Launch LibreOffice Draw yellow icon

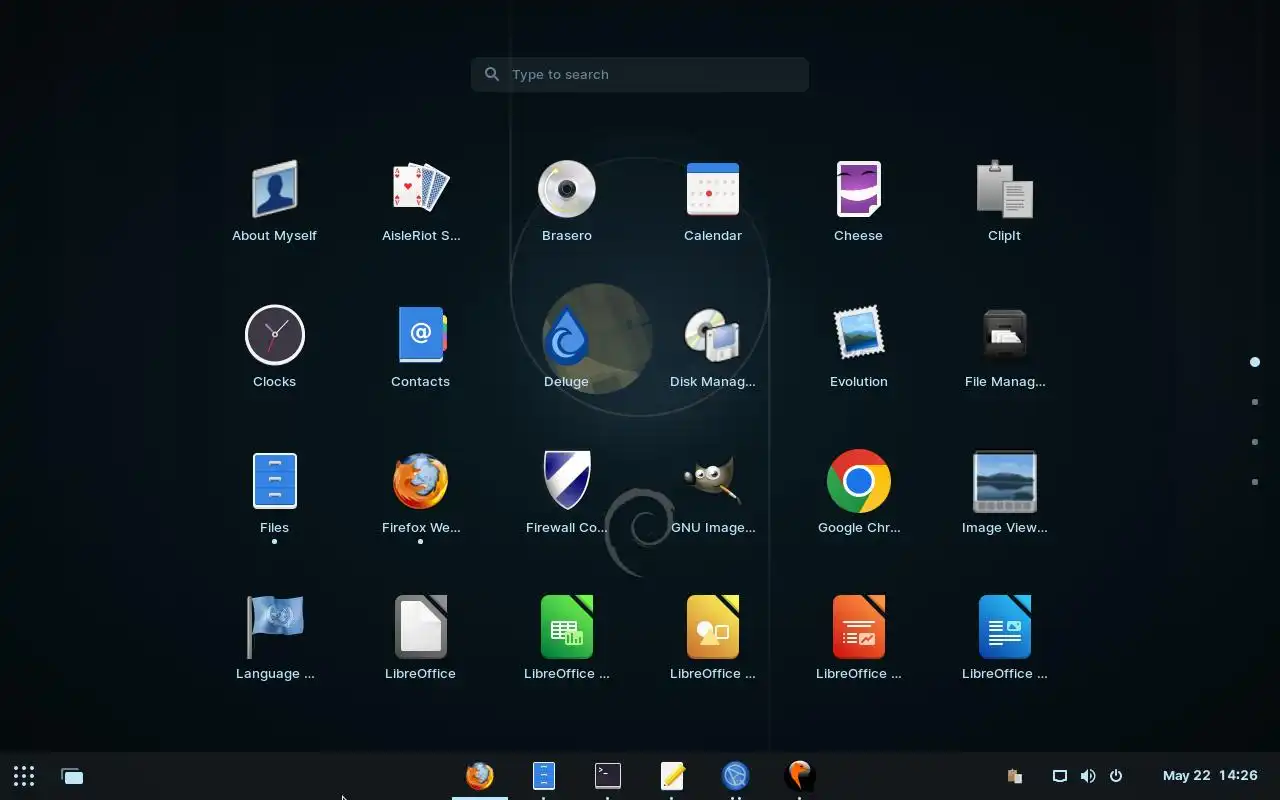[x=713, y=639]
